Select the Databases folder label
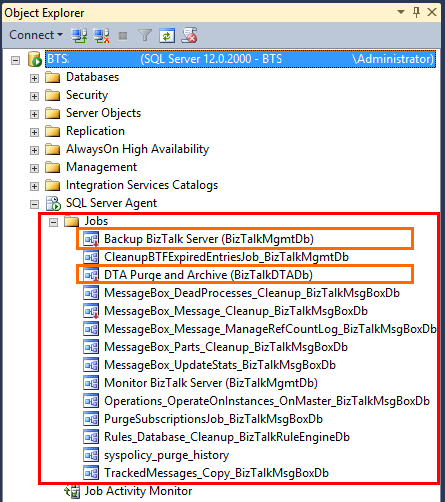445x502 pixels. click(92, 77)
